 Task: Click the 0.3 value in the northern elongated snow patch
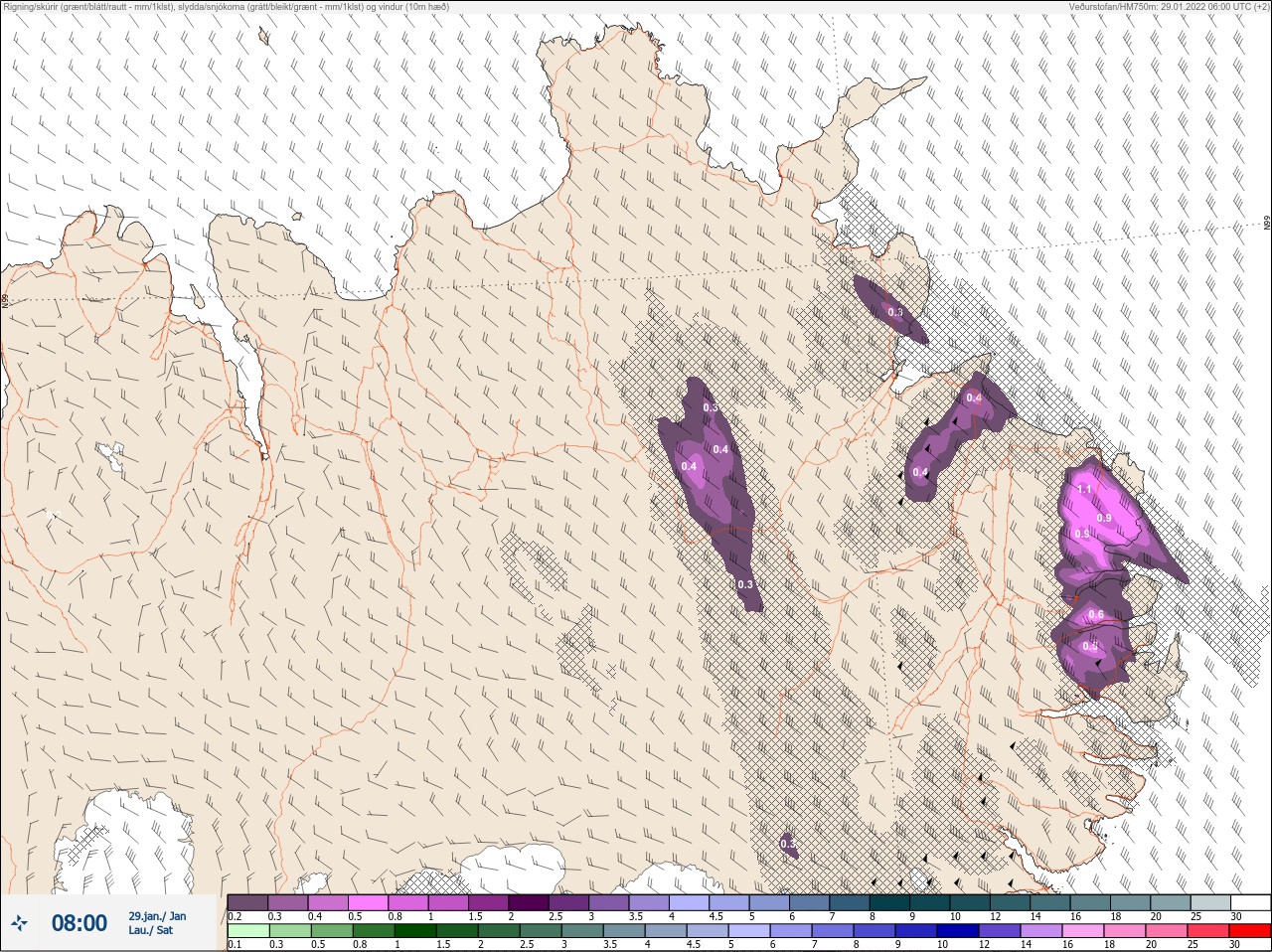(x=895, y=312)
